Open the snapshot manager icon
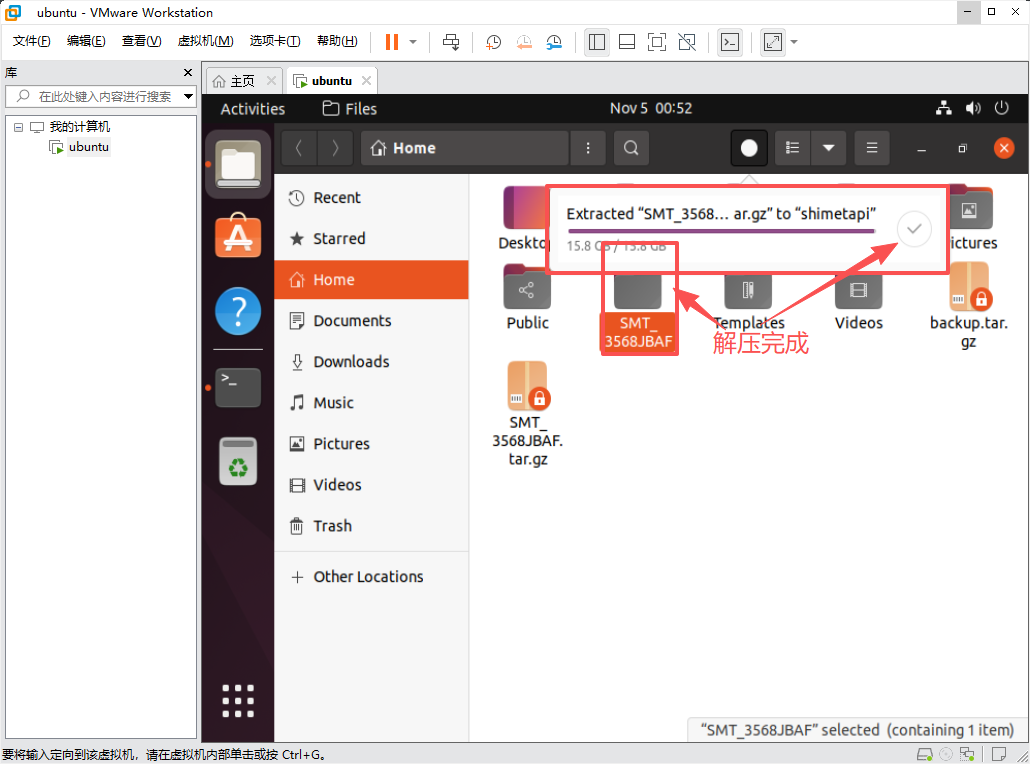The image size is (1030, 764). [x=555, y=42]
